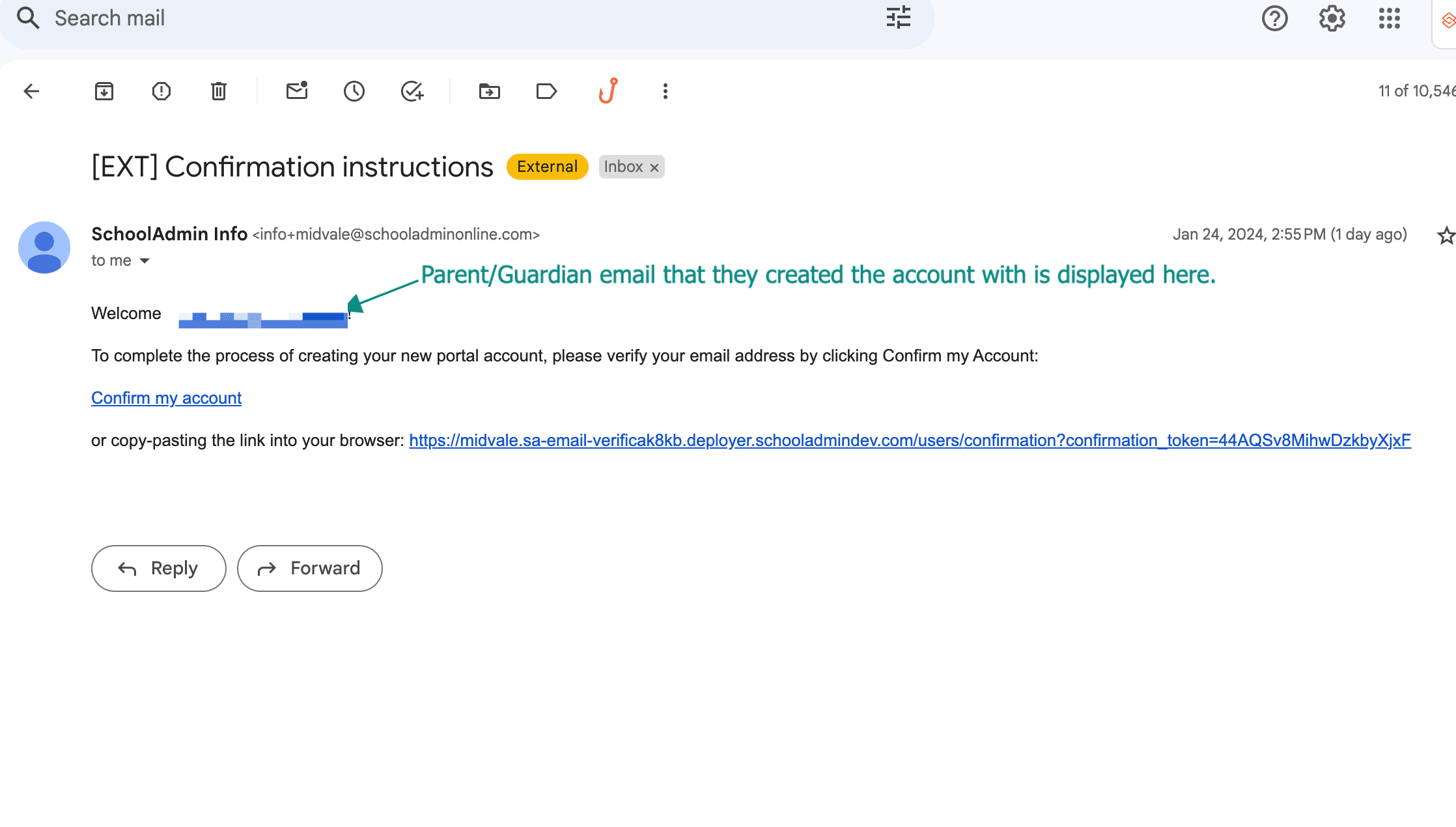
Task: Expand the 'to me' recipient details
Action: coord(145,260)
